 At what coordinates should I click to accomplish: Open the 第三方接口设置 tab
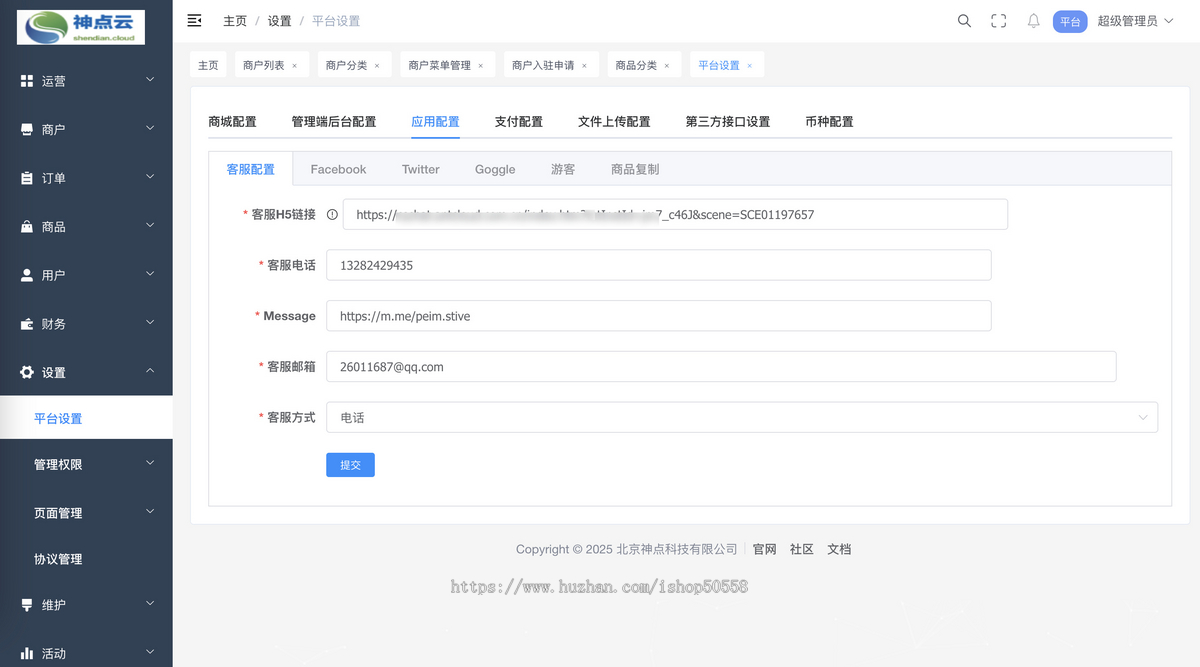coord(728,122)
